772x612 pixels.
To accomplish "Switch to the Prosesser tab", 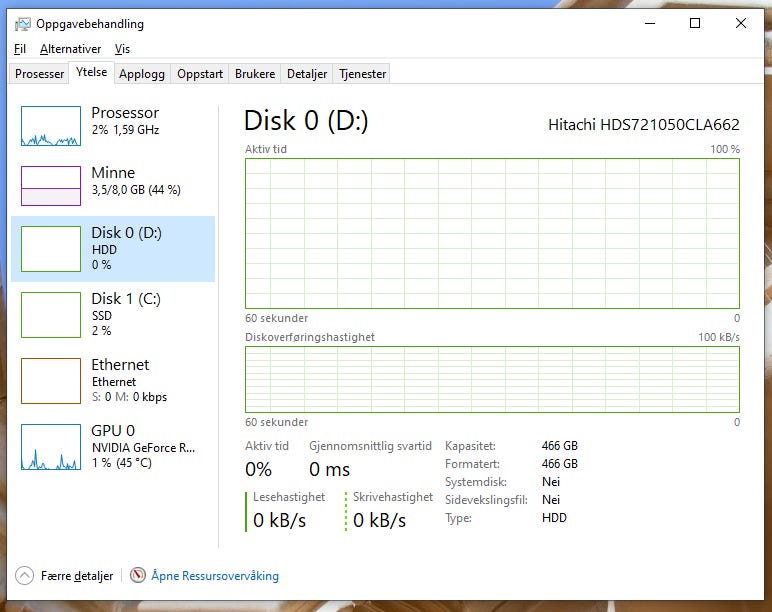I will point(39,74).
